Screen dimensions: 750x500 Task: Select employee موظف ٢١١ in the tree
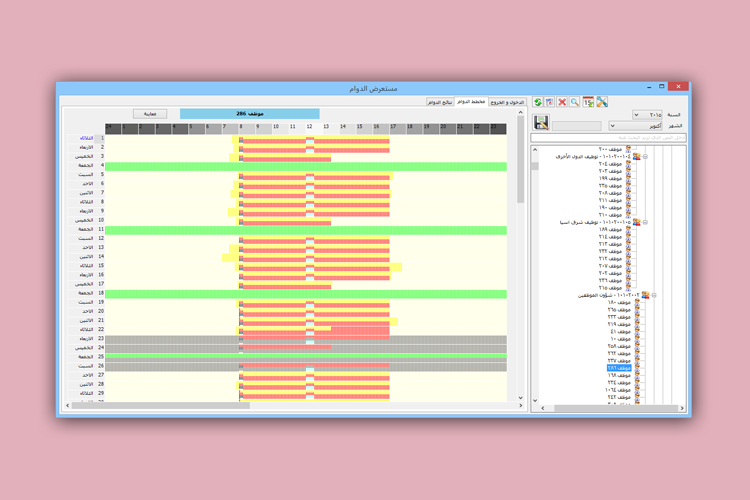click(x=610, y=200)
